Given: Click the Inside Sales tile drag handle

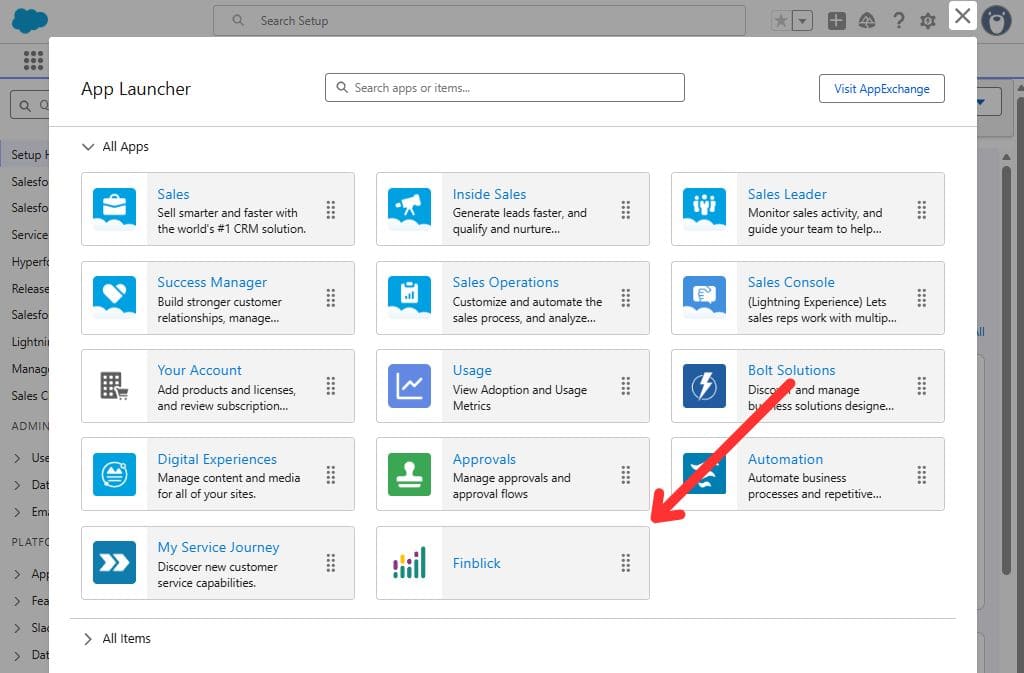Looking at the screenshot, I should pyautogui.click(x=626, y=210).
